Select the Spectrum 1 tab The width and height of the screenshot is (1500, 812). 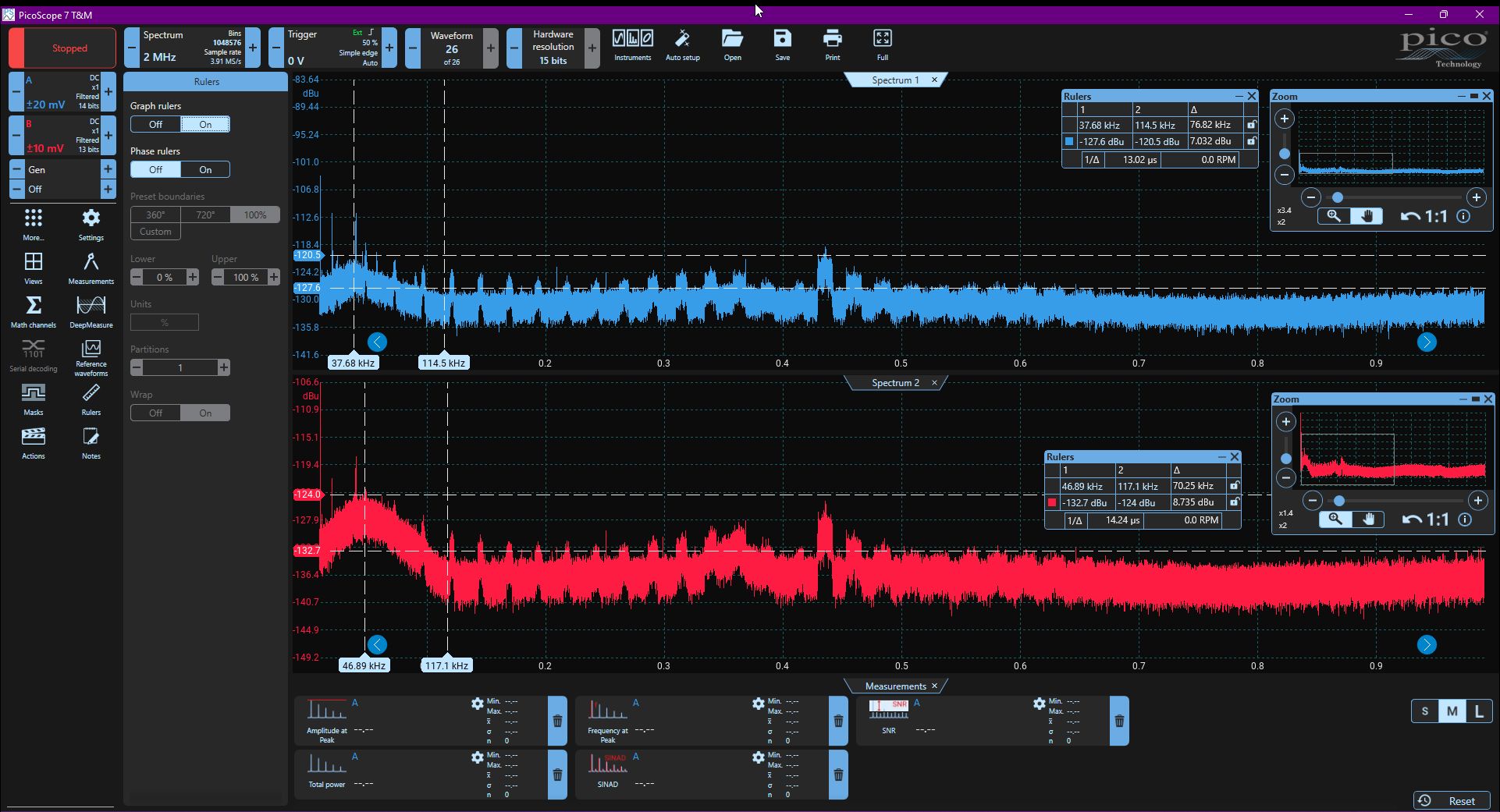coord(895,80)
